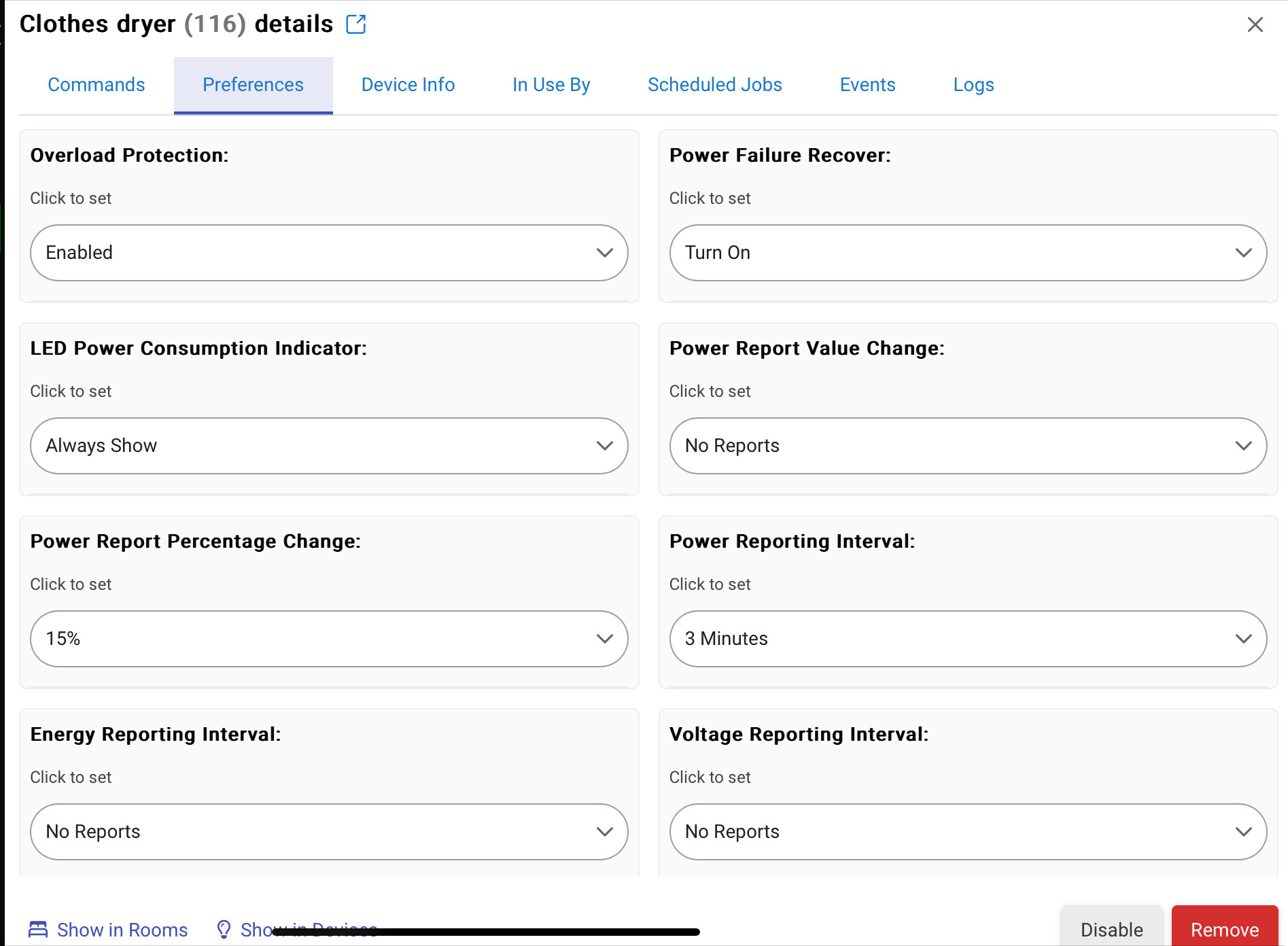Close the Clothes dryer details dialog

(1255, 24)
